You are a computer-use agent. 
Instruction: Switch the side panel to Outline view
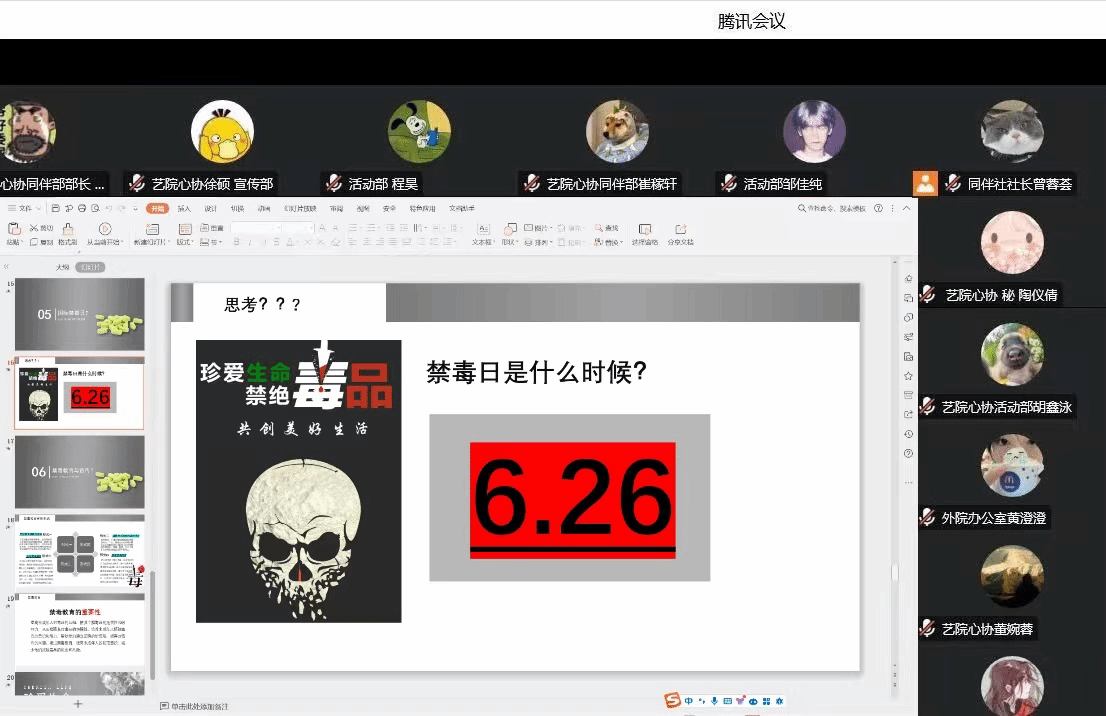tap(63, 267)
